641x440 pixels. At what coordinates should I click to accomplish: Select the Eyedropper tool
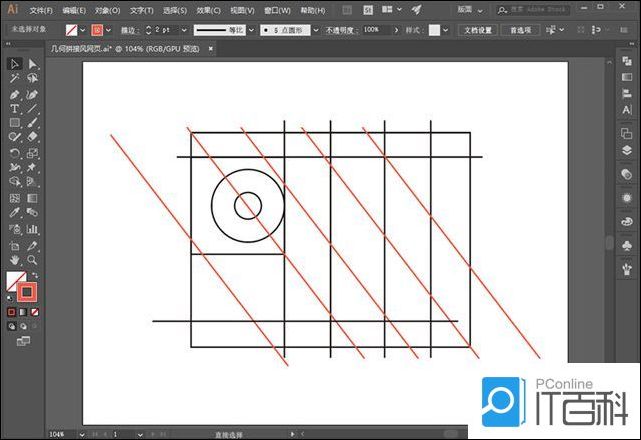15,212
